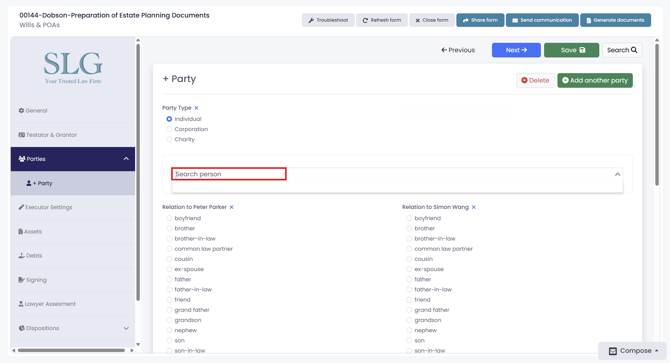The width and height of the screenshot is (670, 363).
Task: Click Generate documents button
Action: 615,20
